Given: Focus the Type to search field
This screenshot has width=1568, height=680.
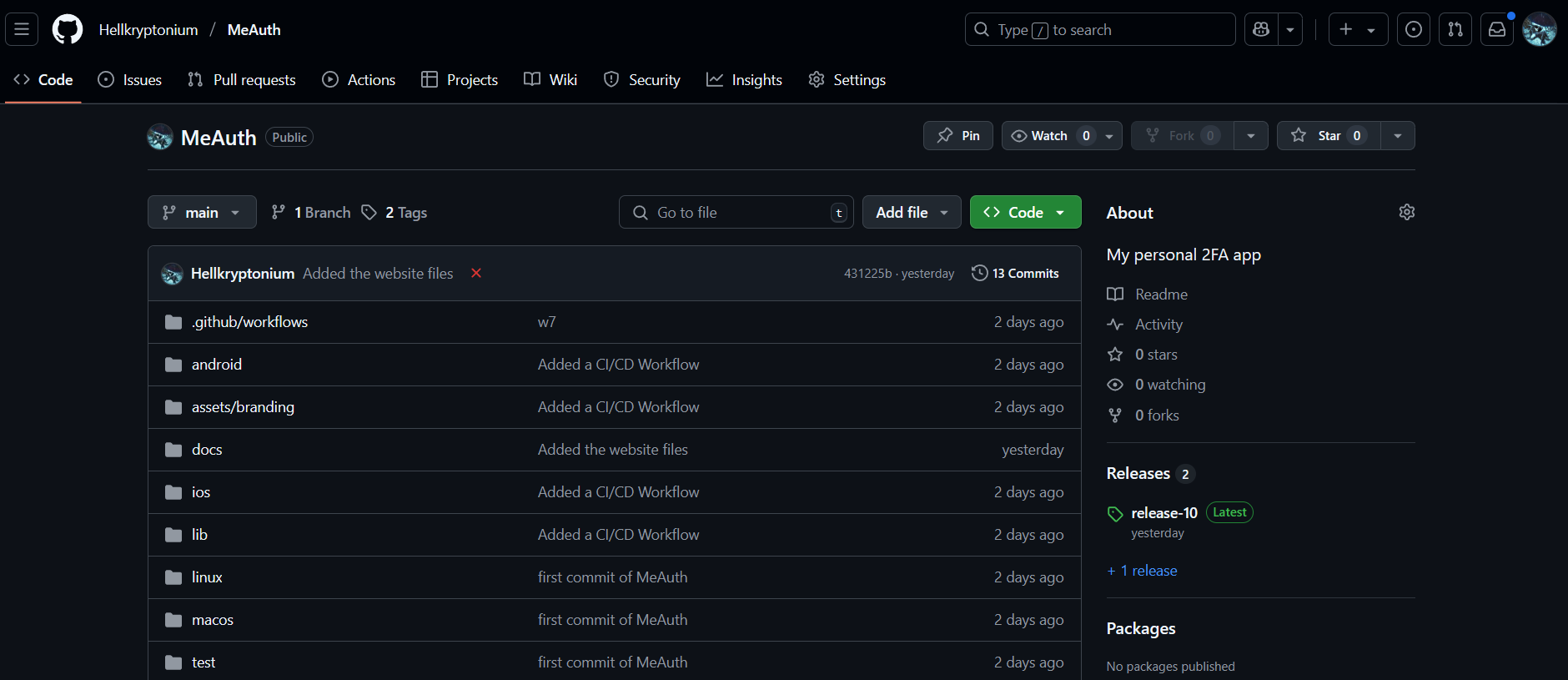Looking at the screenshot, I should [x=1100, y=29].
